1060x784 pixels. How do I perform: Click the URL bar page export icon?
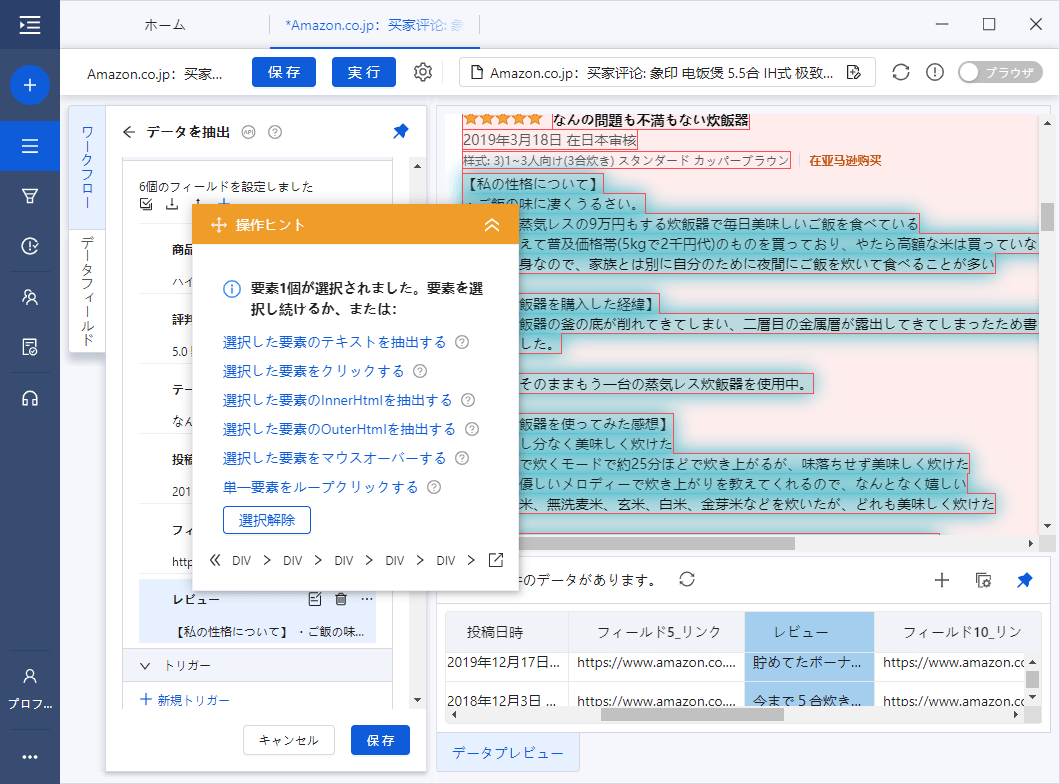pos(854,72)
